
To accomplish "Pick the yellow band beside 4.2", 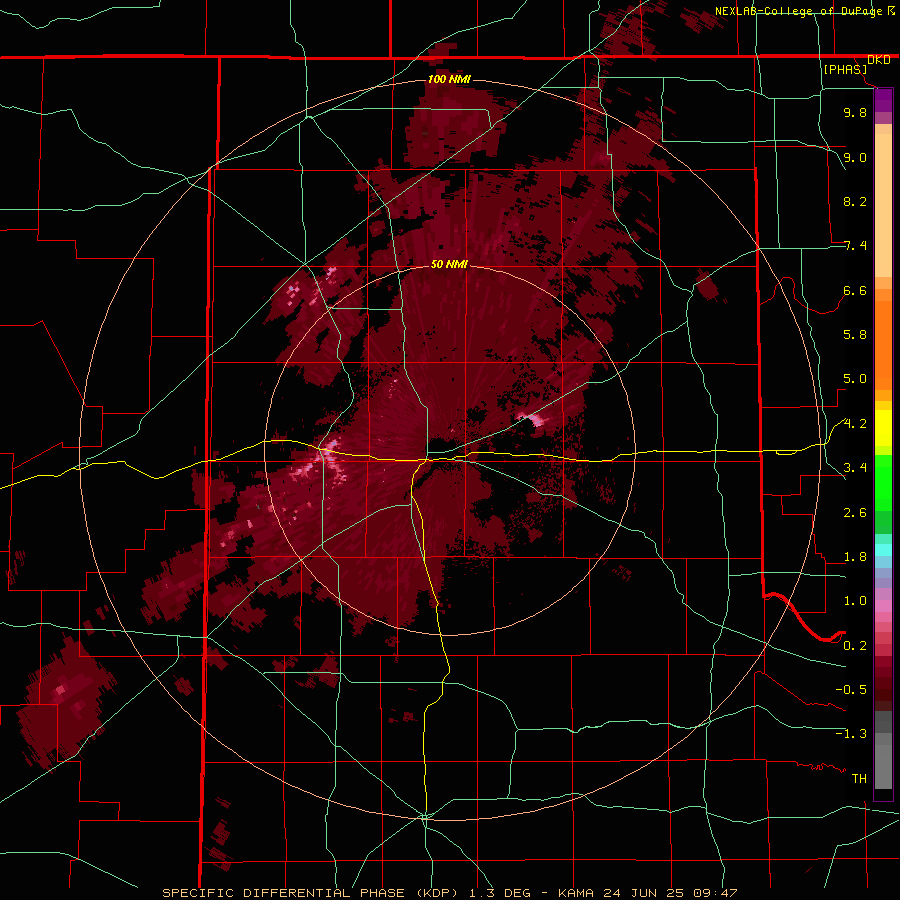I will [883, 428].
